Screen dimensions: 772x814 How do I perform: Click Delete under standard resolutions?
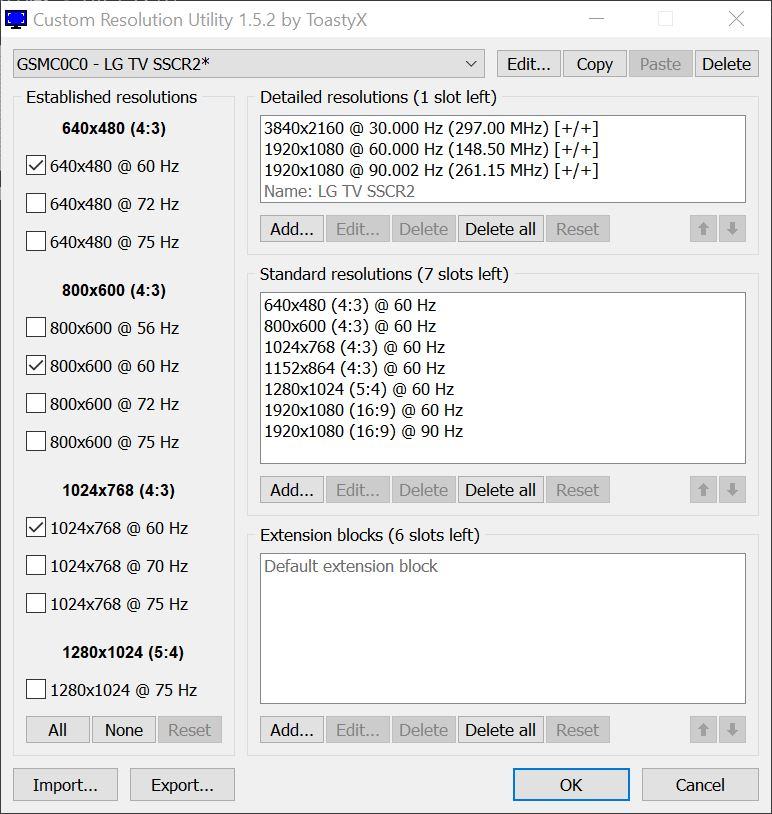pyautogui.click(x=424, y=490)
